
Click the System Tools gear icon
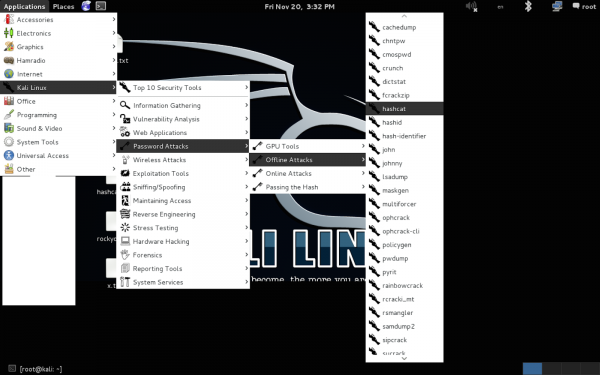[9, 142]
